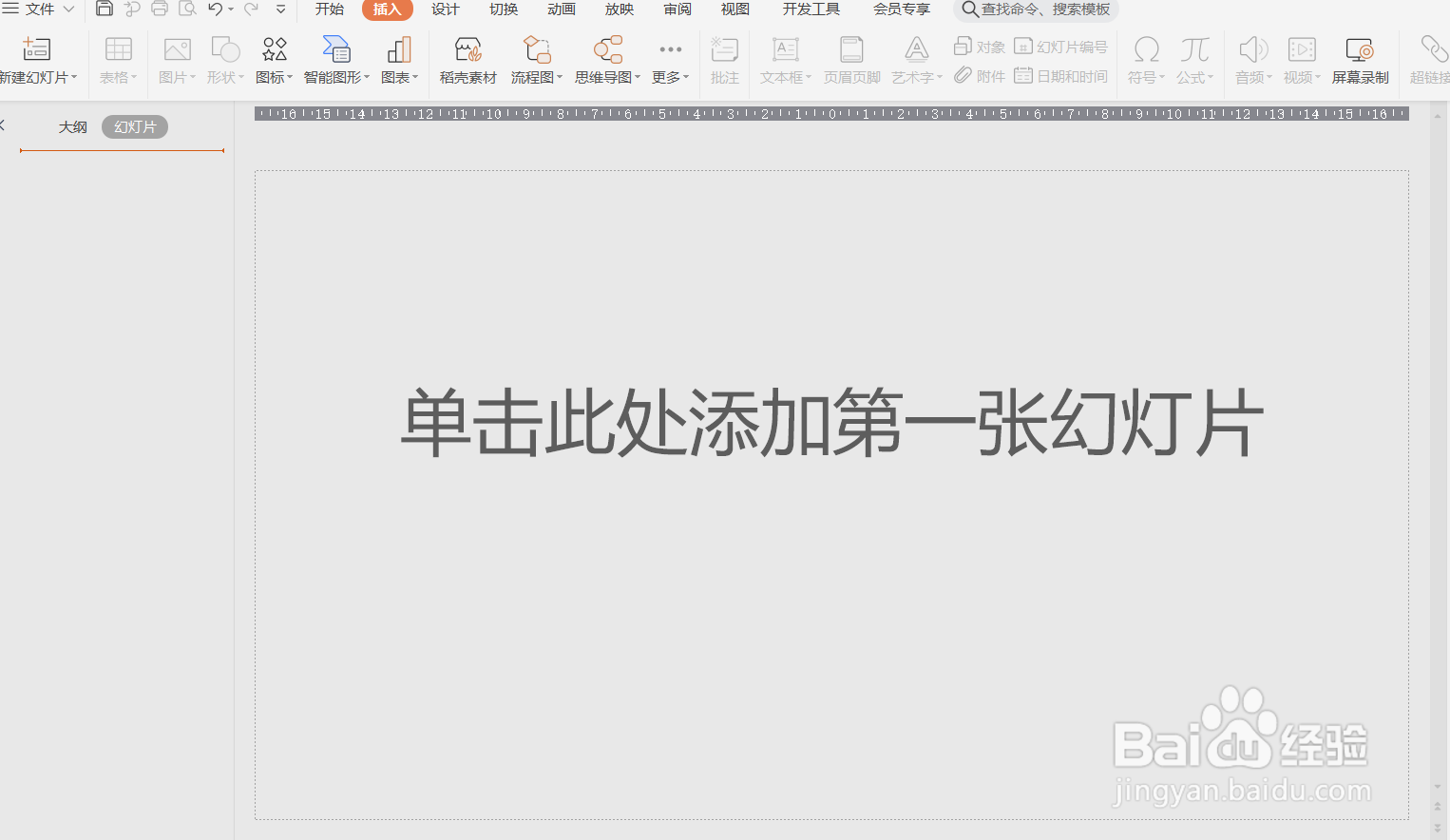Screen dimensions: 1450x840
Task: Click the Redo arrow icon
Action: [x=251, y=10]
